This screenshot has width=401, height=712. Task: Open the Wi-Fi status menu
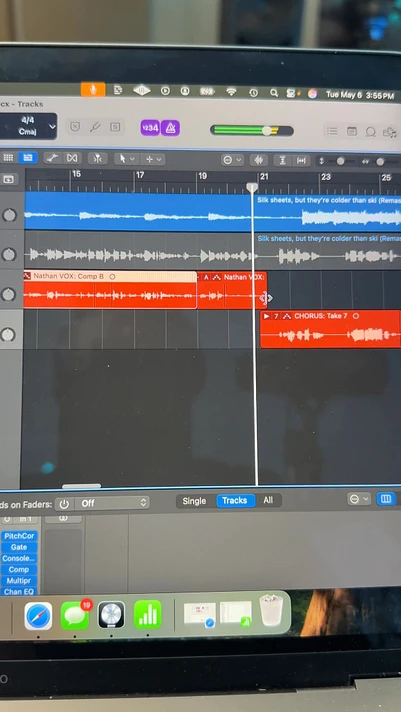tap(231, 92)
